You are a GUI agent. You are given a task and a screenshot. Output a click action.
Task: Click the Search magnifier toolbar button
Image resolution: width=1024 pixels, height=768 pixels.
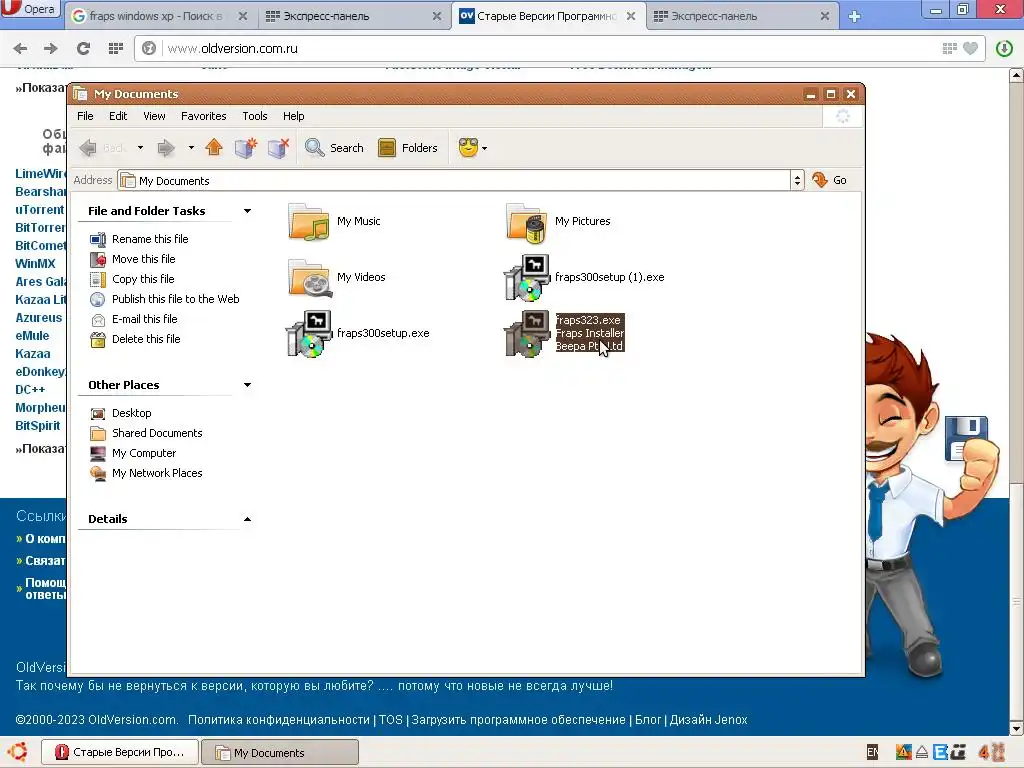[x=334, y=148]
